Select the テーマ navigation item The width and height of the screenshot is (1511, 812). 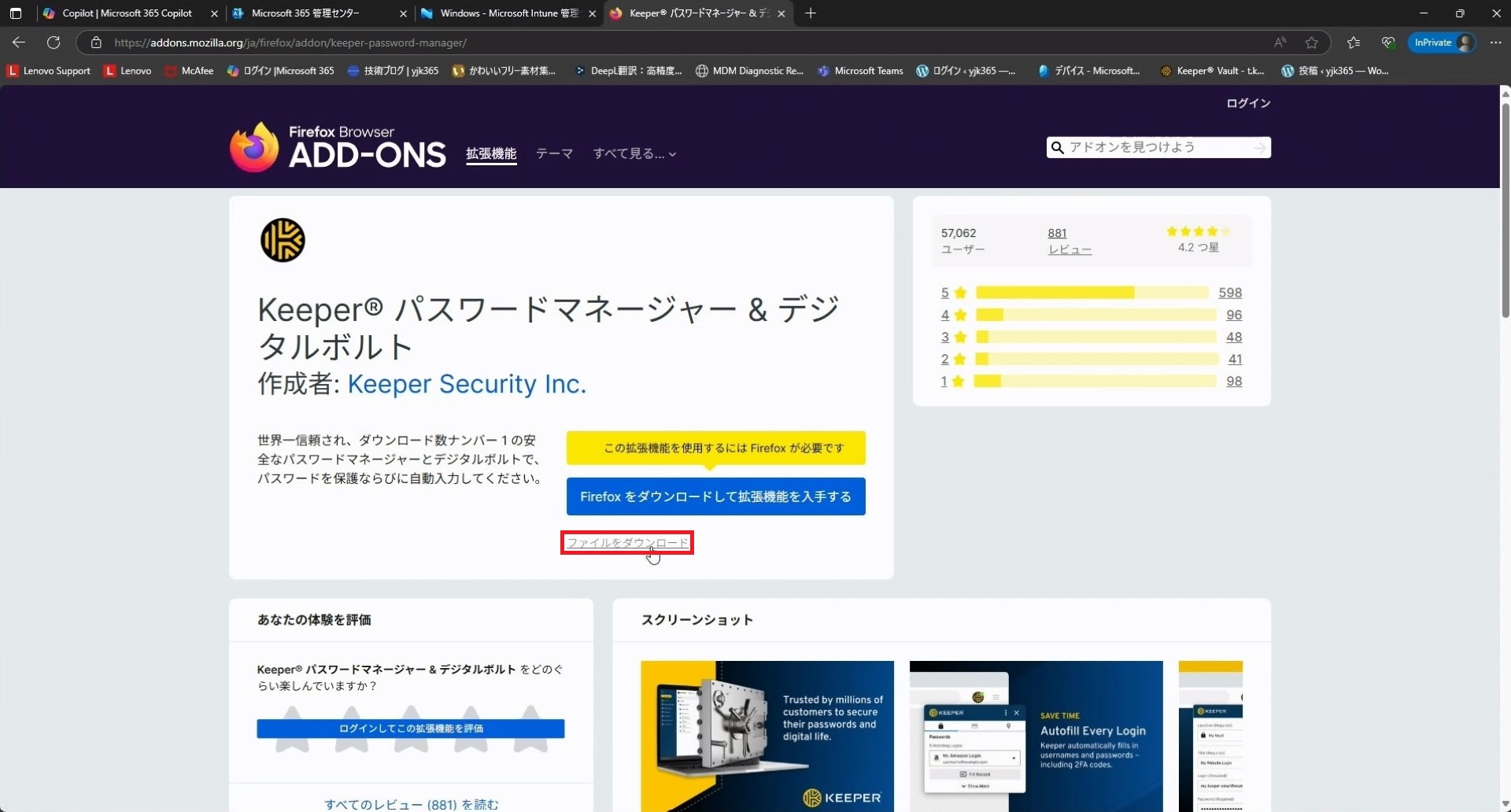554,154
